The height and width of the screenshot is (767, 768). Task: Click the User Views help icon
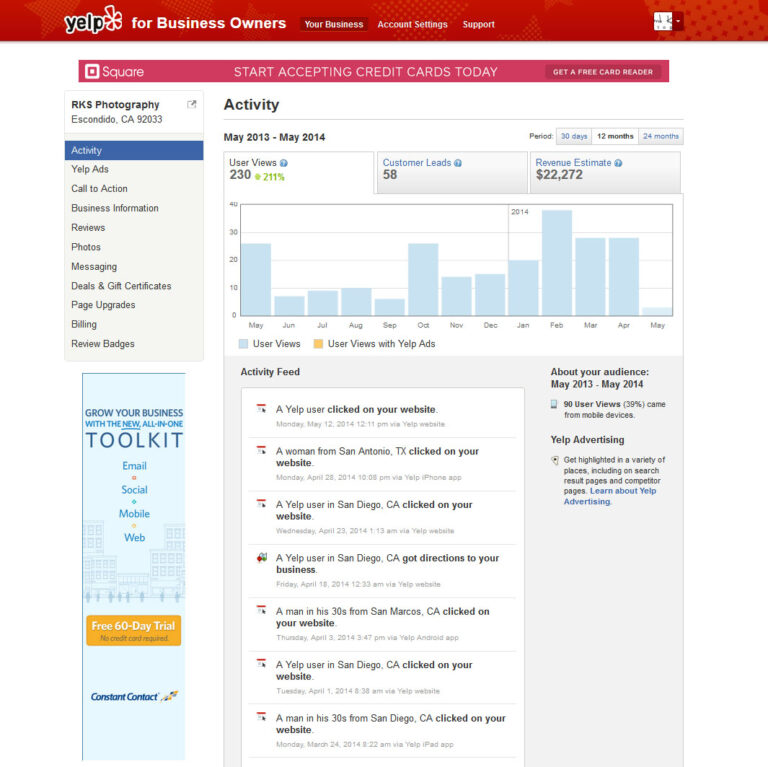284,162
